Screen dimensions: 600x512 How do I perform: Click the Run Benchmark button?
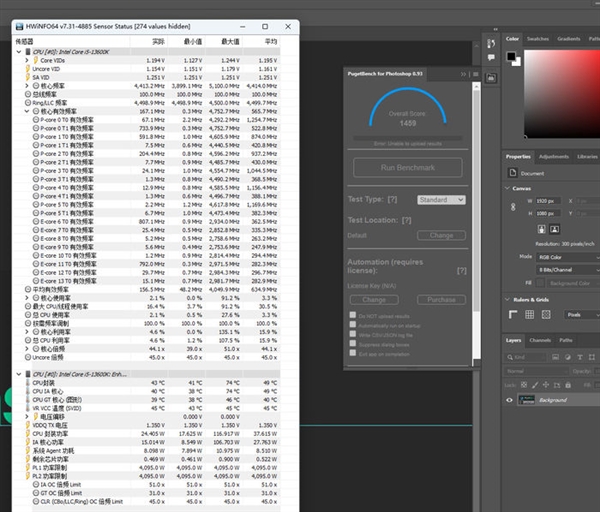pyautogui.click(x=407, y=167)
